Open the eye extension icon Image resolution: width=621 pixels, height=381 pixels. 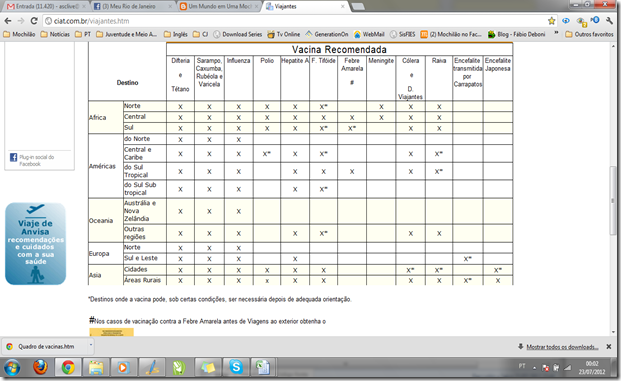click(x=566, y=21)
